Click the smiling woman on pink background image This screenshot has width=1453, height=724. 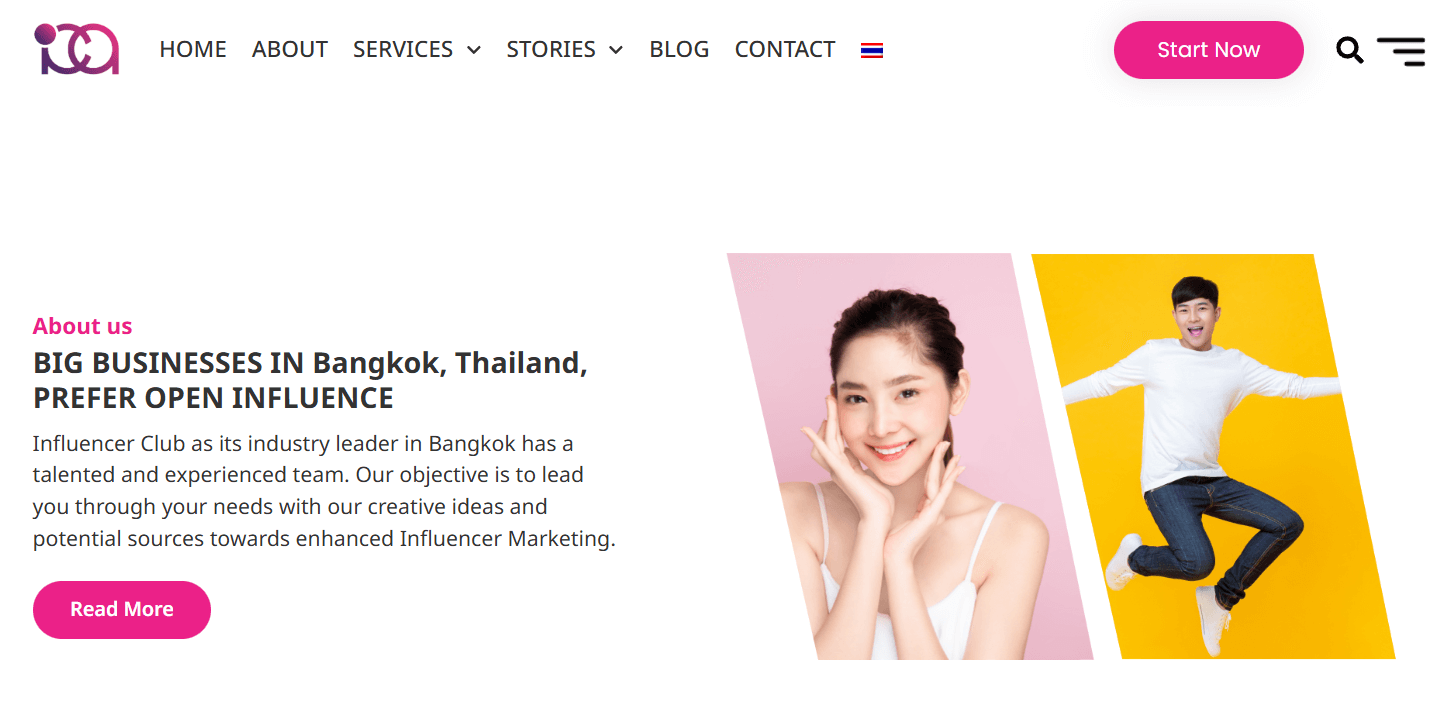coord(909,456)
